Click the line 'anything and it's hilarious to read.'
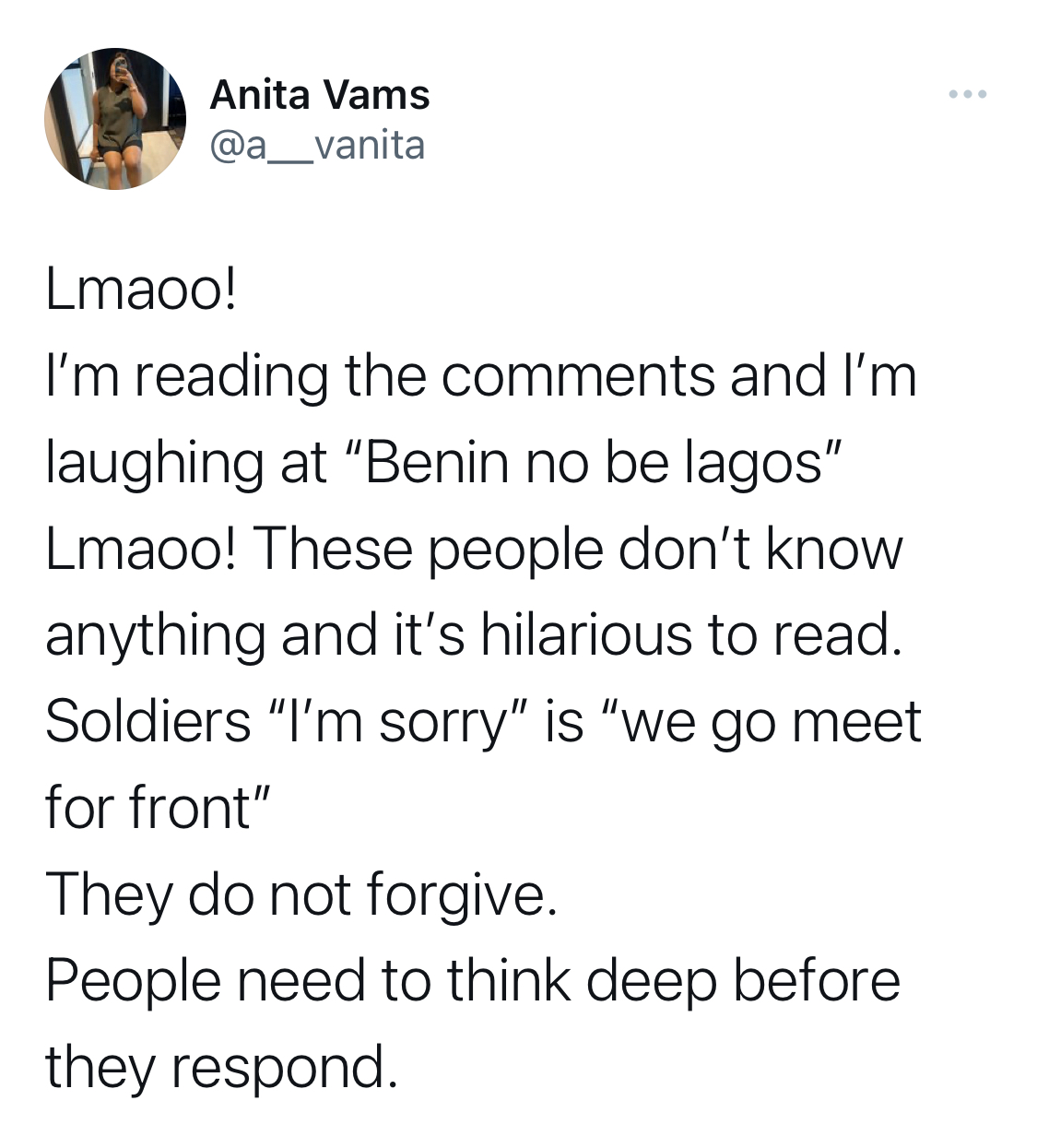1037x1148 pixels. (471, 635)
